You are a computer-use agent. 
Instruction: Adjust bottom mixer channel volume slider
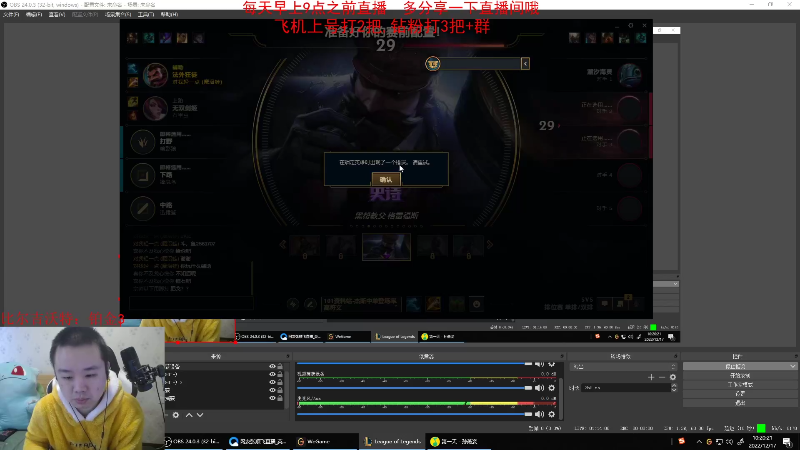pyautogui.click(x=415, y=414)
